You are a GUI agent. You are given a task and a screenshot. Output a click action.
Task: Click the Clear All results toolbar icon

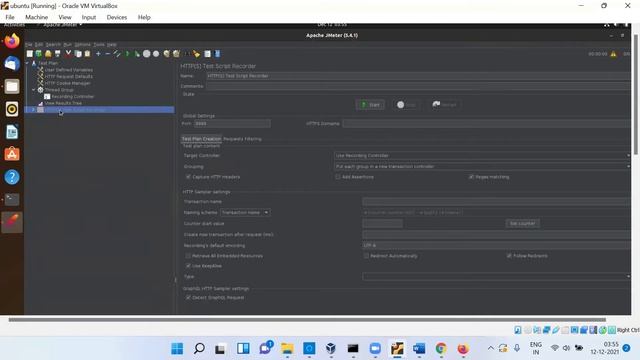[x=176, y=53]
